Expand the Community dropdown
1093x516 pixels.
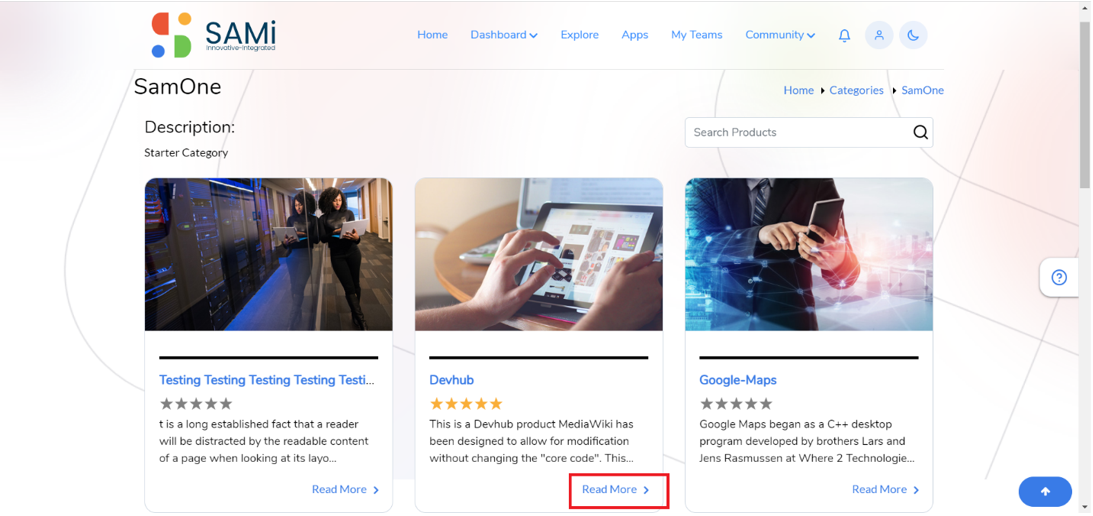780,35
